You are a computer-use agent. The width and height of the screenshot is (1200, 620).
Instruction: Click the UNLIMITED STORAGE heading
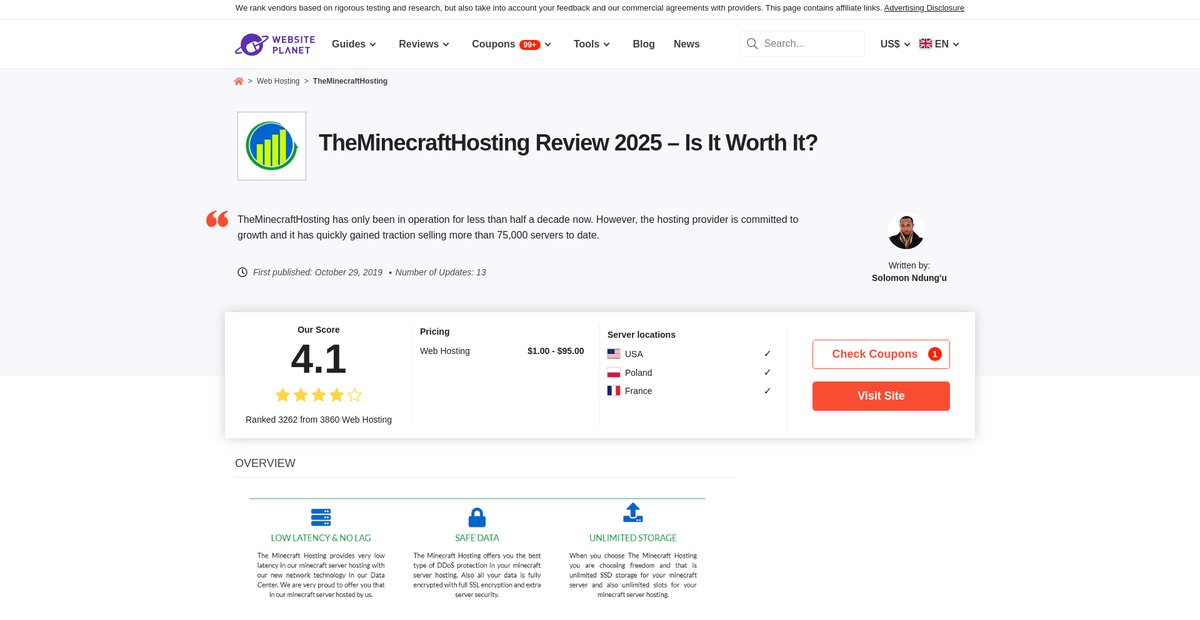point(633,538)
